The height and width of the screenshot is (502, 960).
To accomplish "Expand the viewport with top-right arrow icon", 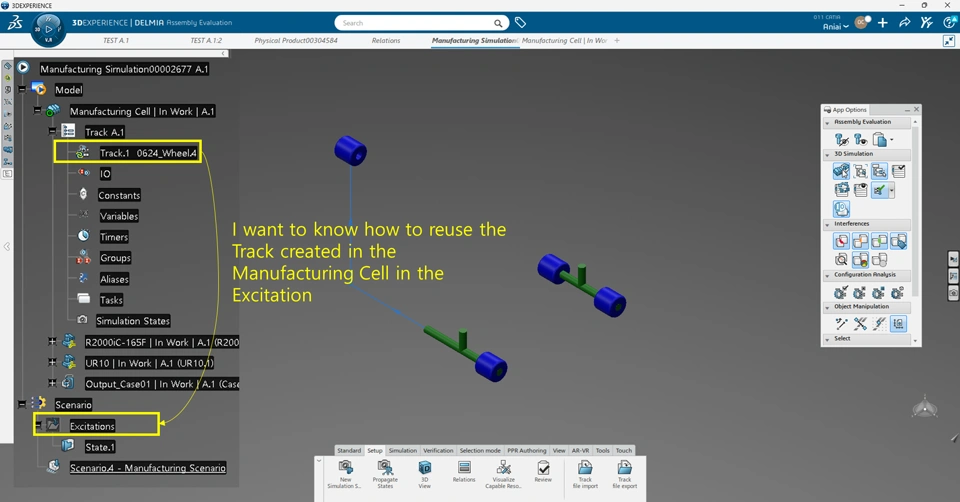I will click(948, 41).
